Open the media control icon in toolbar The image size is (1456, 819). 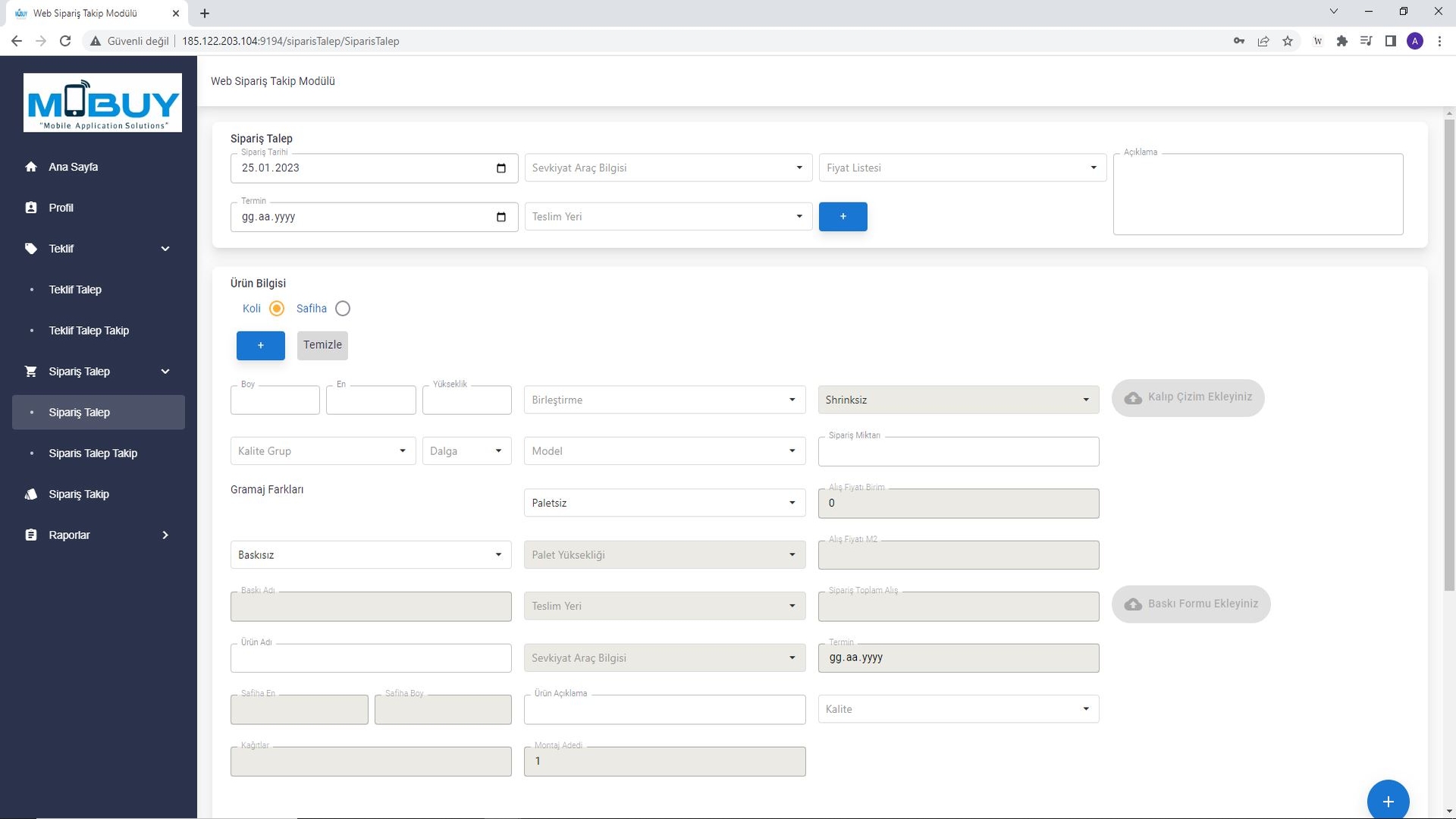coord(1367,41)
